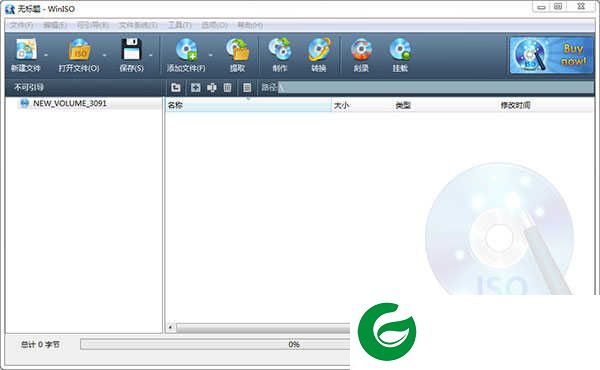Image resolution: width=600 pixels, height=370 pixels.
Task: Open the 文件(F) menu
Action: (21, 25)
